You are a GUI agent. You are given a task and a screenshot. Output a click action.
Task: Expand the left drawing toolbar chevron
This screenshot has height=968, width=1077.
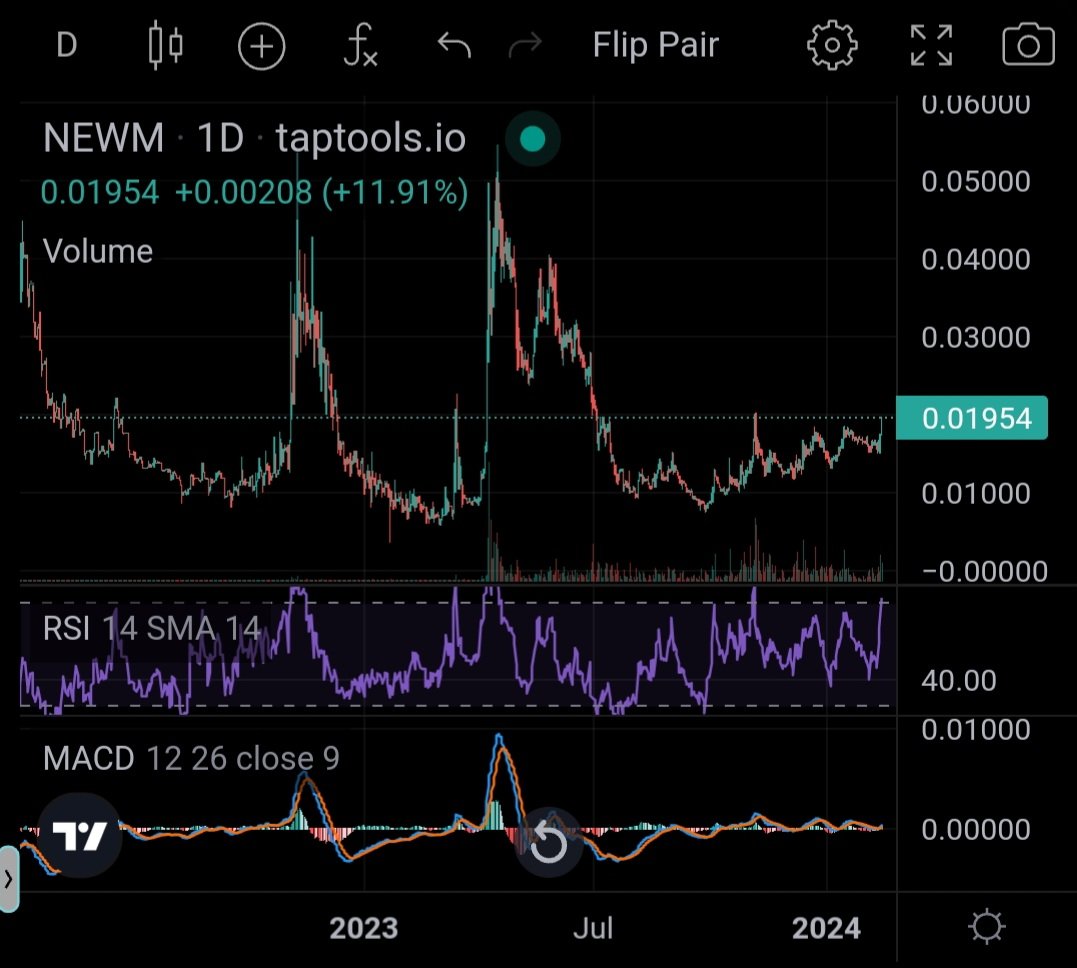[x=8, y=879]
